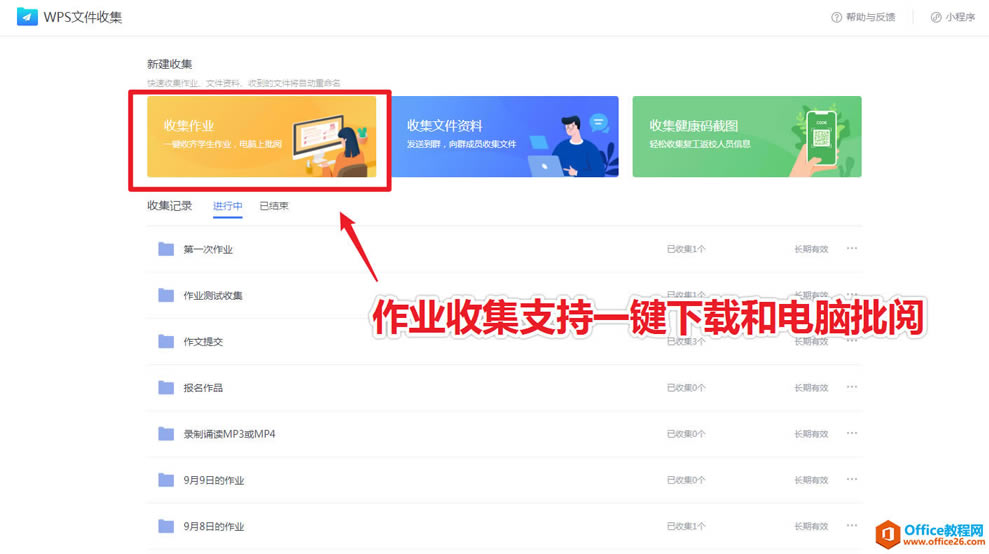This screenshot has width=989, height=554.
Task: Switch to the 进行中 tab
Action: click(228, 206)
